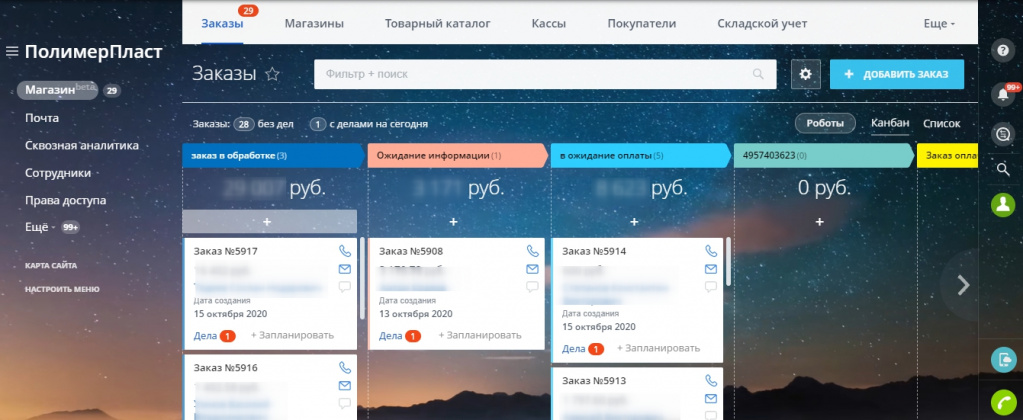The height and width of the screenshot is (420, 1023).
Task: Click the magnifier icon in the filter field
Action: pos(757,74)
